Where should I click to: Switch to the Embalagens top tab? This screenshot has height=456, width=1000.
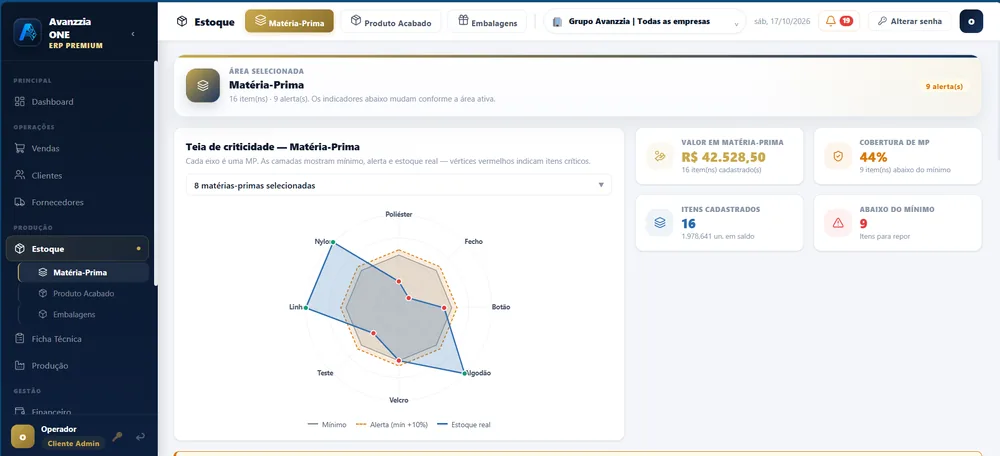pyautogui.click(x=487, y=21)
